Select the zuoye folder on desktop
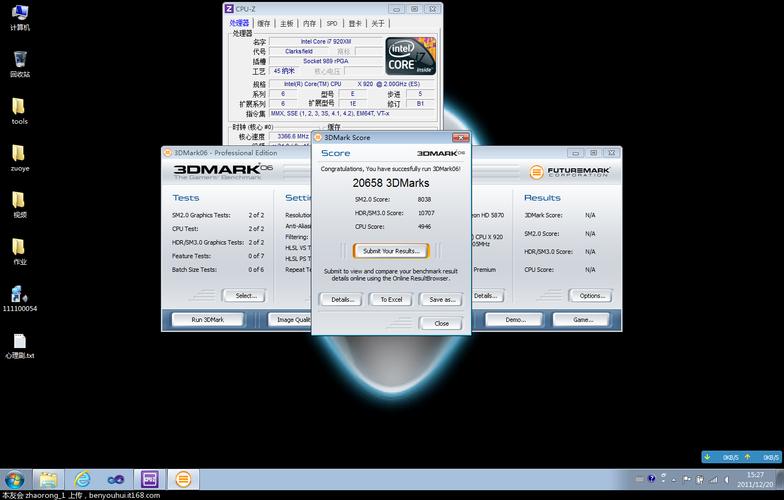Viewport: 784px width, 500px height. point(20,158)
